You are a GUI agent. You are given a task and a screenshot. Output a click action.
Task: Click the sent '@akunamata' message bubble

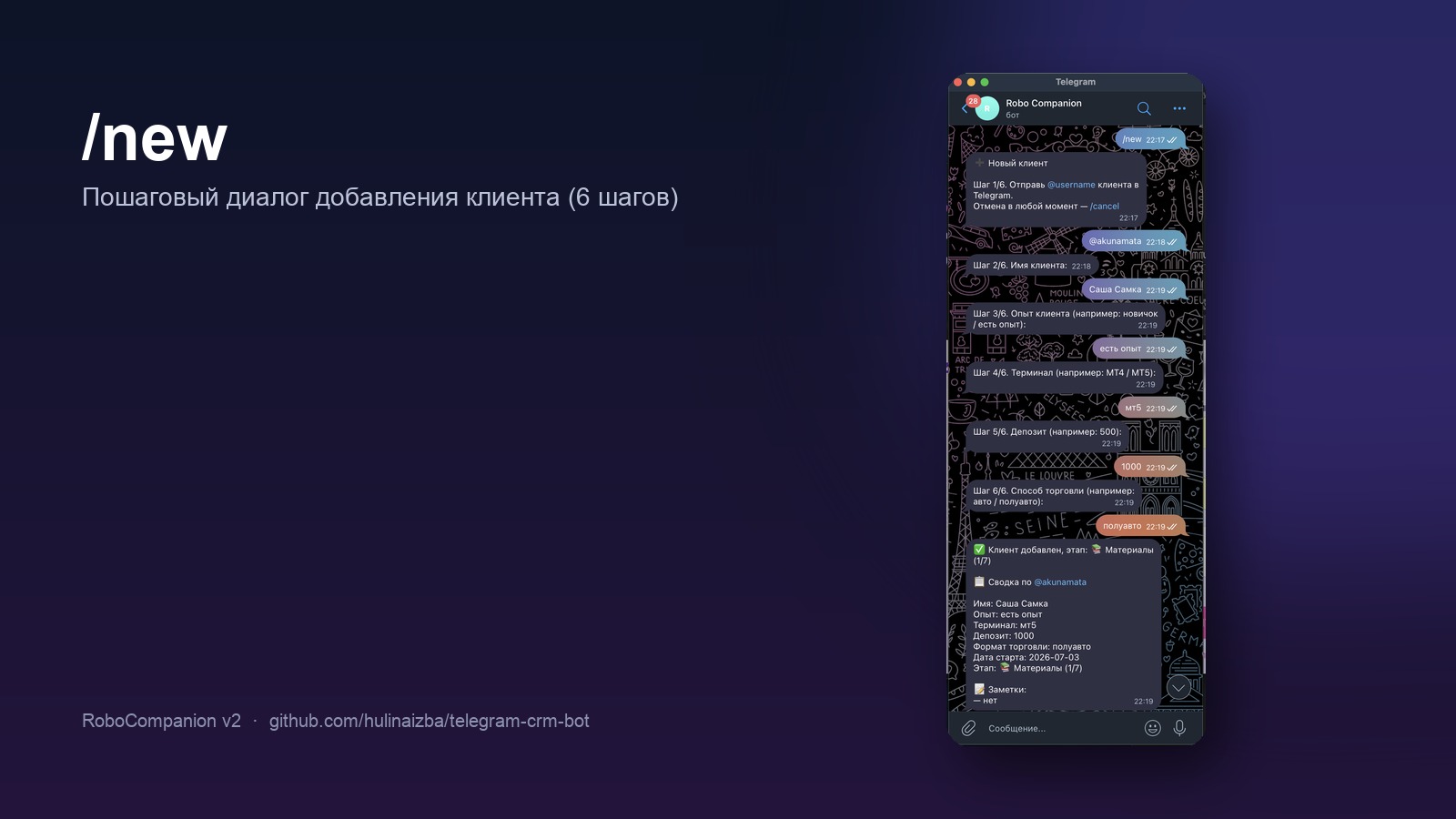(1134, 241)
